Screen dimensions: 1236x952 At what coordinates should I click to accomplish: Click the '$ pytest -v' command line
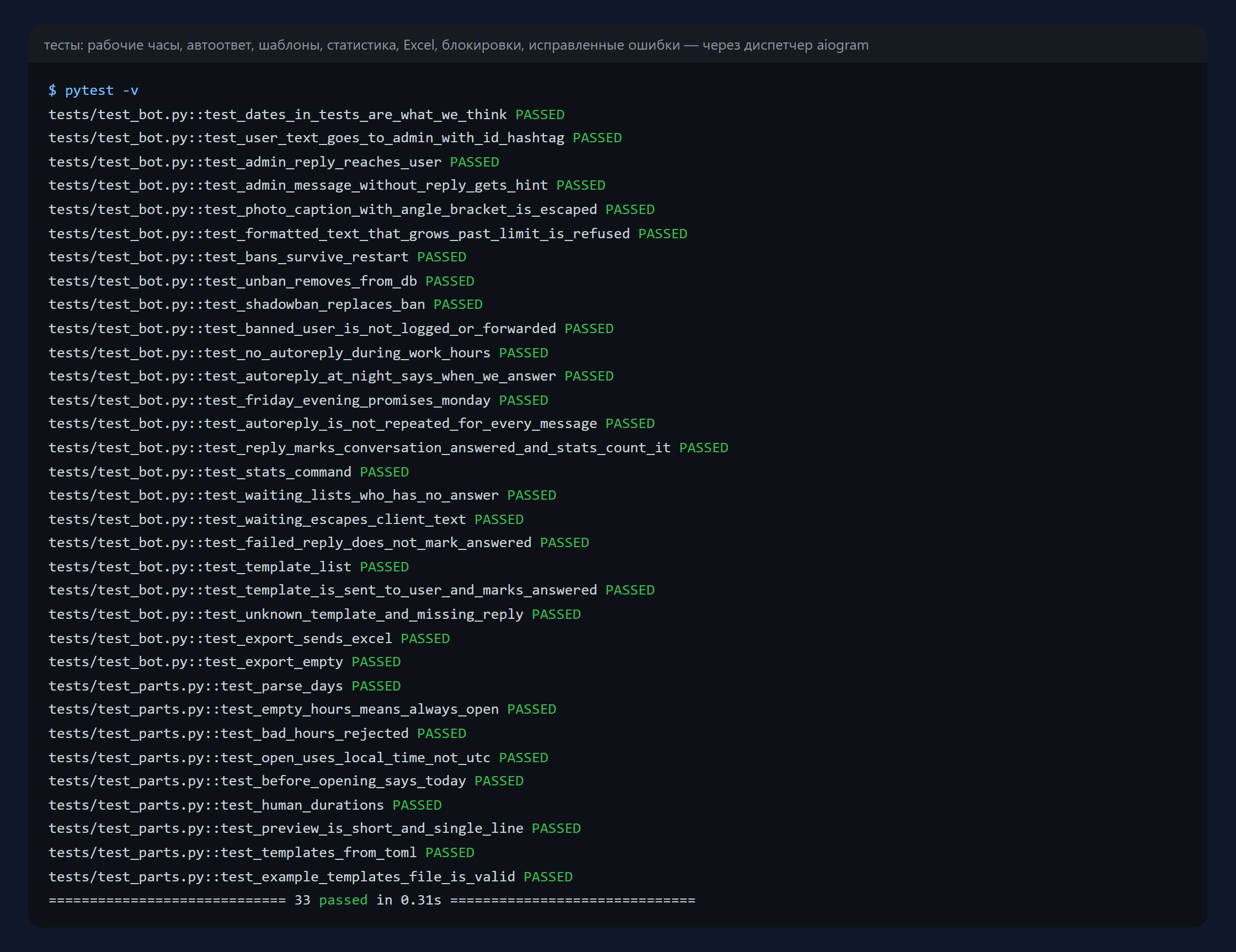click(x=93, y=90)
